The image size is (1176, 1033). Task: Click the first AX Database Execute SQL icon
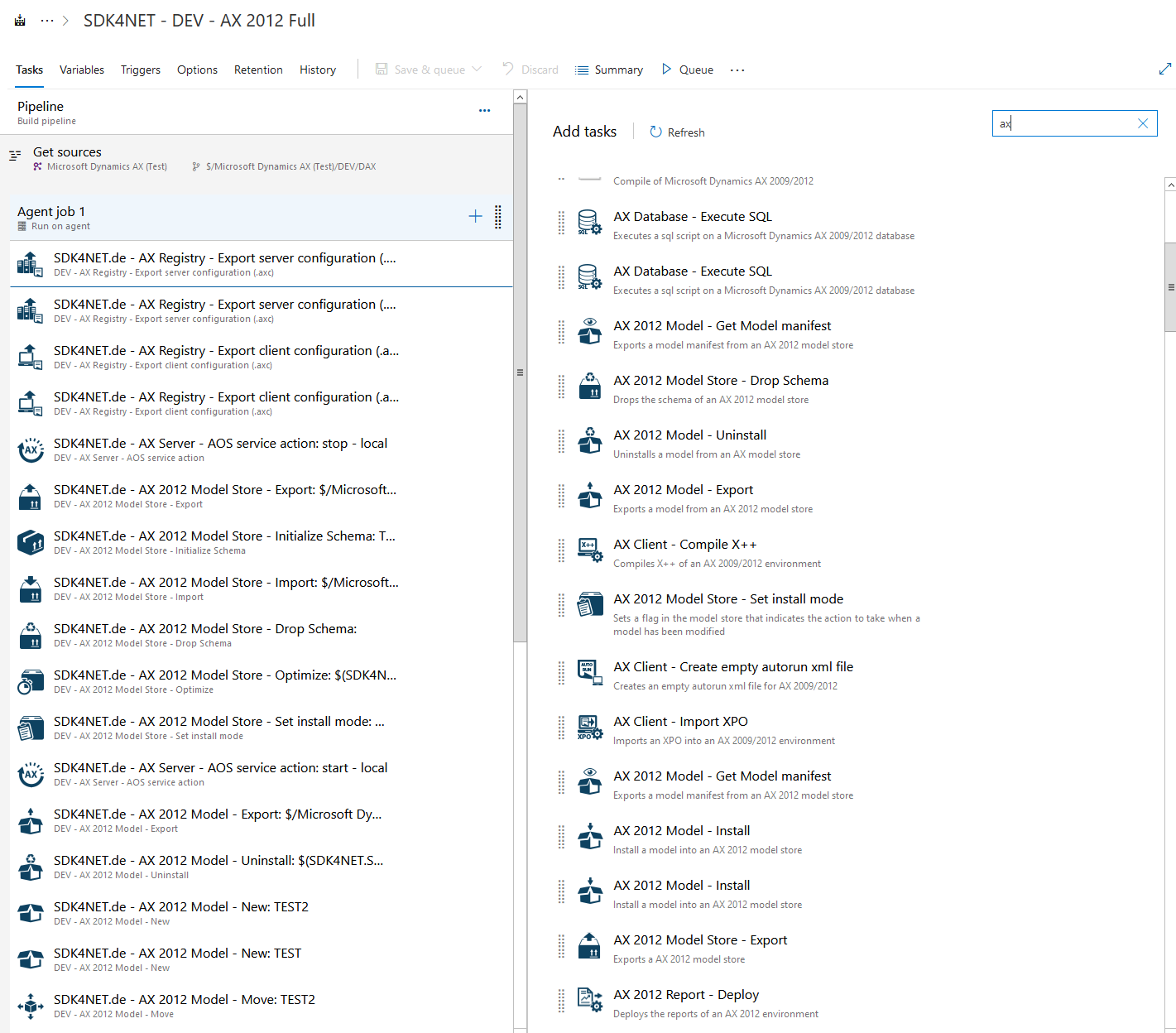[589, 223]
